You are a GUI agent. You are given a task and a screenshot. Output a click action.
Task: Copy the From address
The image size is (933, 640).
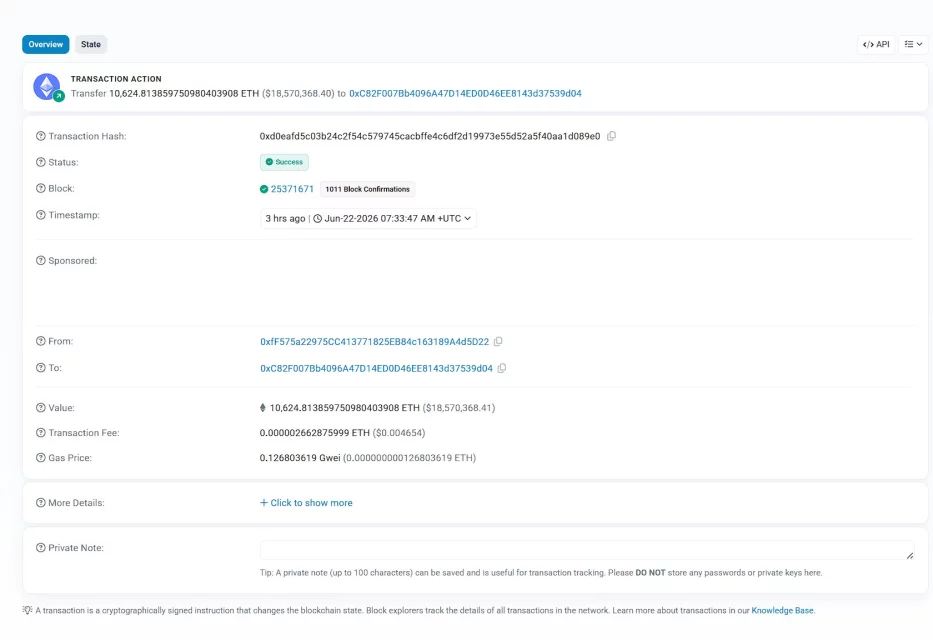(498, 341)
